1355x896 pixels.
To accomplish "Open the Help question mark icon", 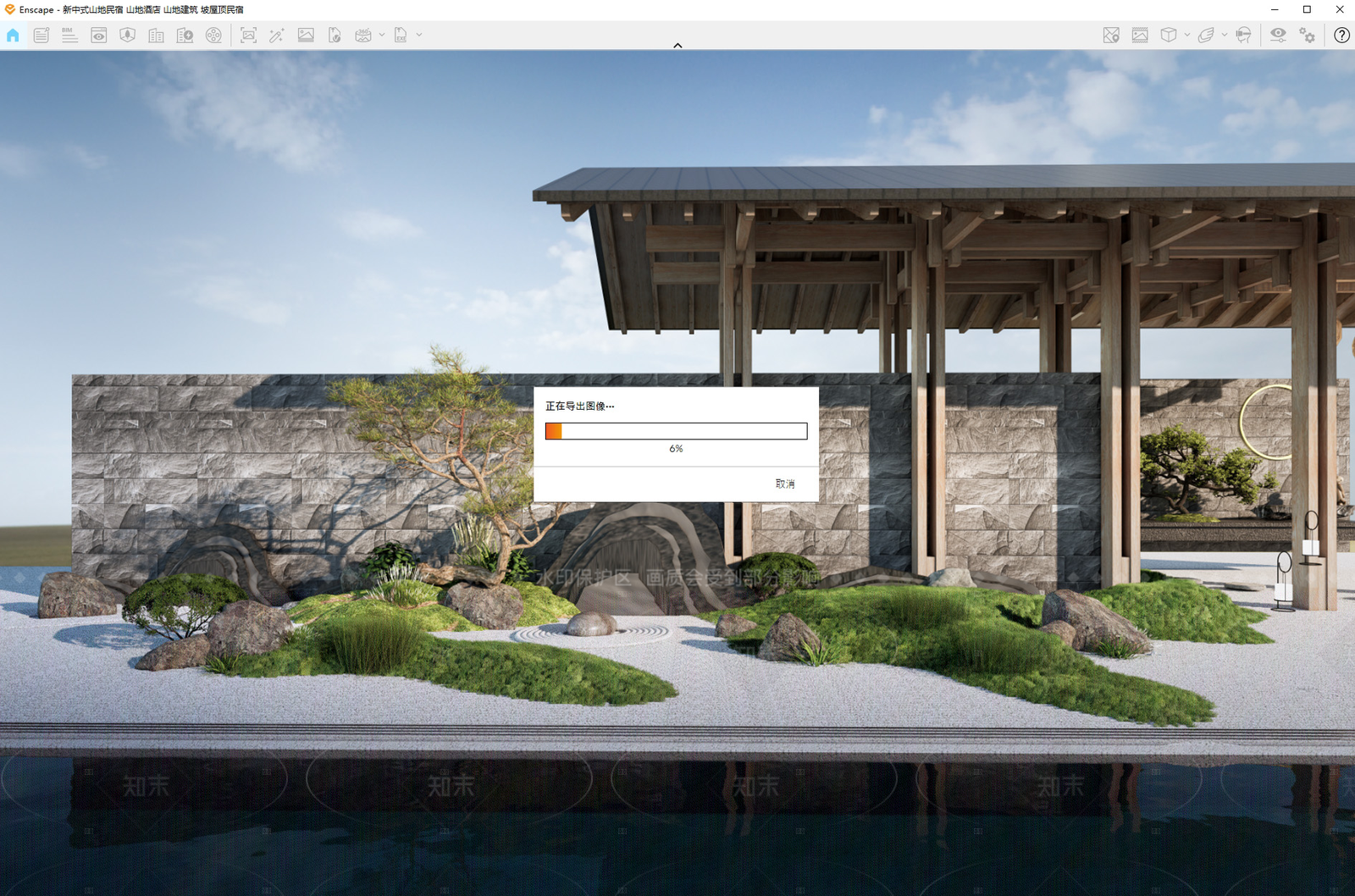I will point(1341,36).
